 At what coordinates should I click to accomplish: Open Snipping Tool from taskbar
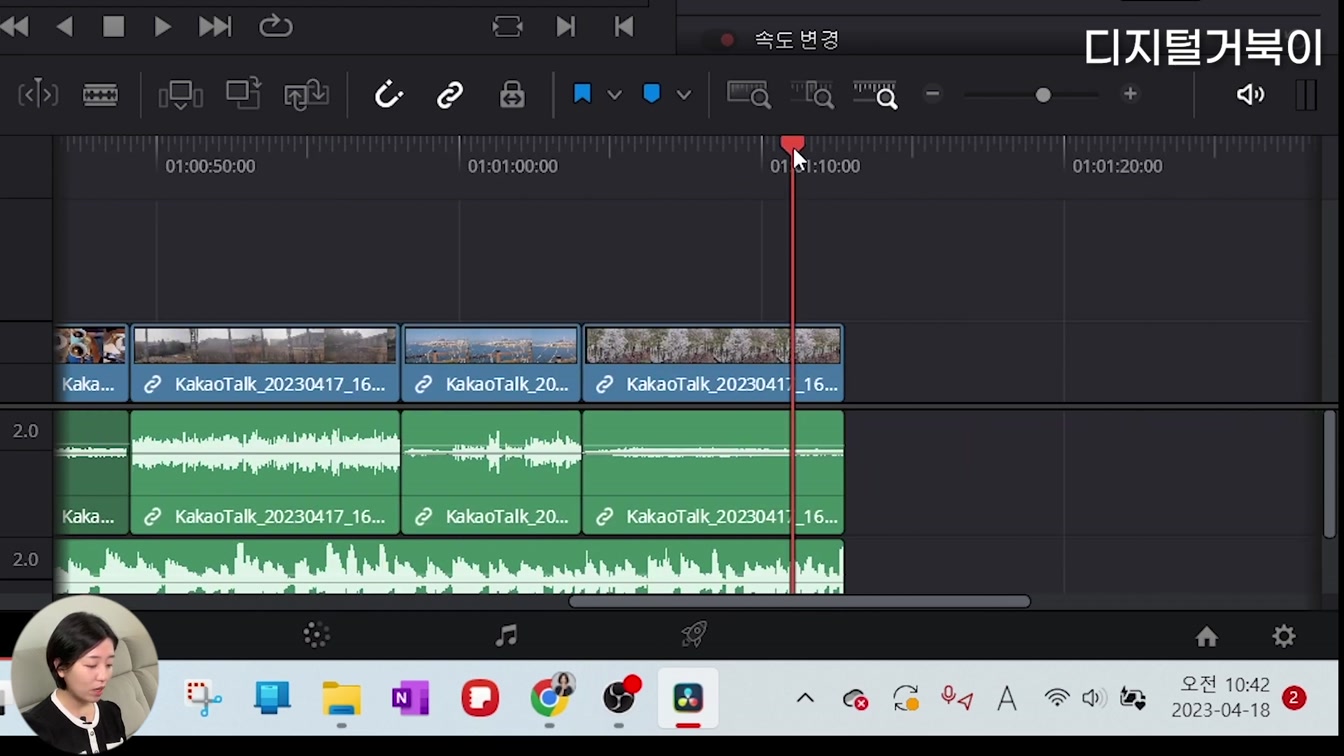coord(203,698)
